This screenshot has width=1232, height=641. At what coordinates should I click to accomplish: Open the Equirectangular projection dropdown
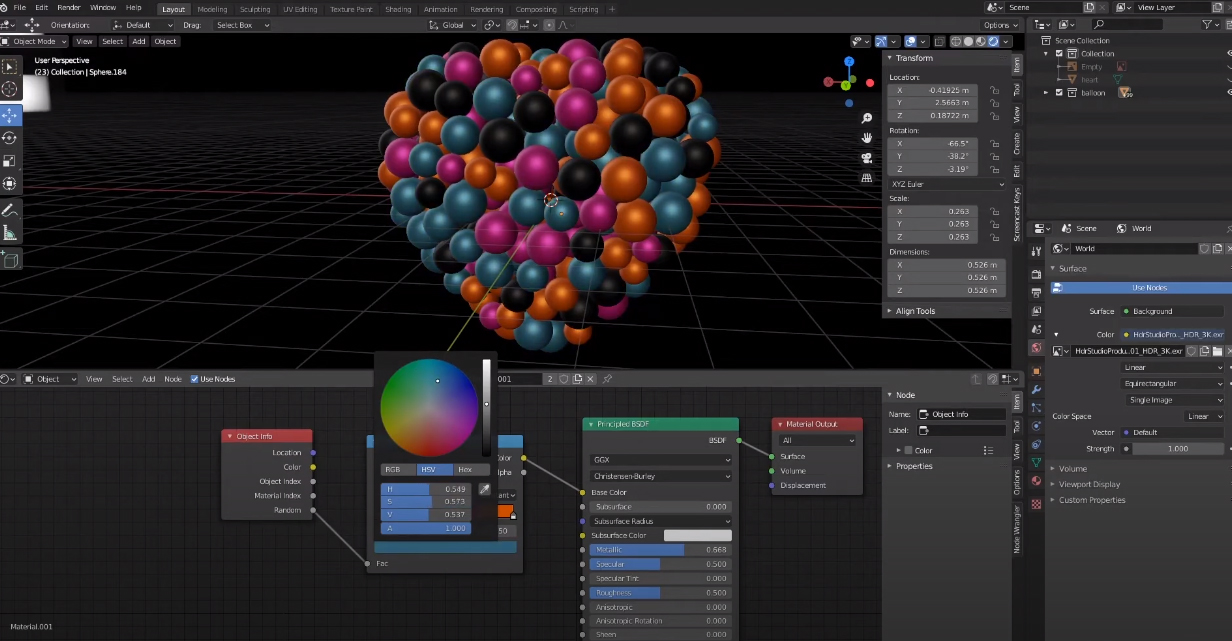[x=1174, y=383]
